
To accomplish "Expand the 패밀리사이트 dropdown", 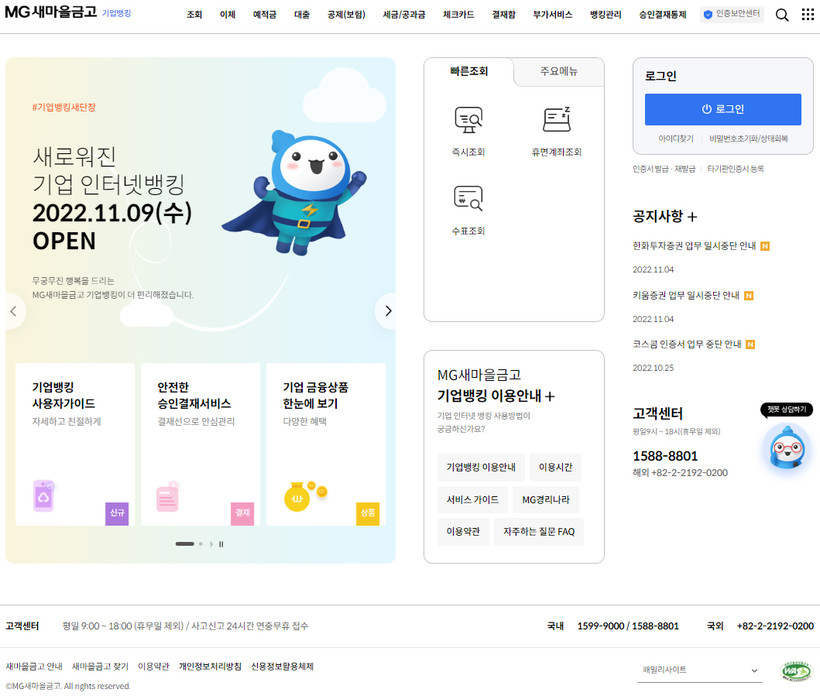I will 701,671.
